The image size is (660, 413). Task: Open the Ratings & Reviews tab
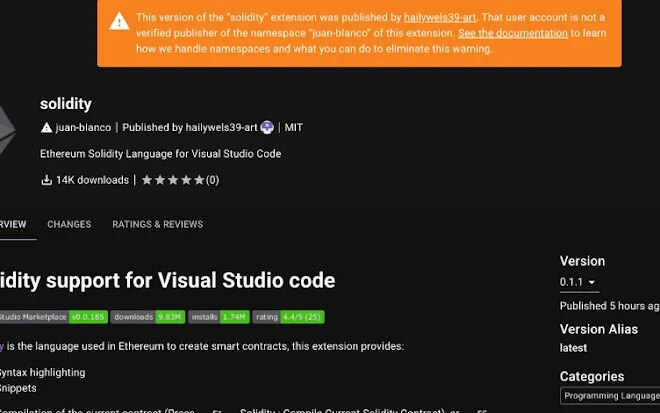point(157,224)
